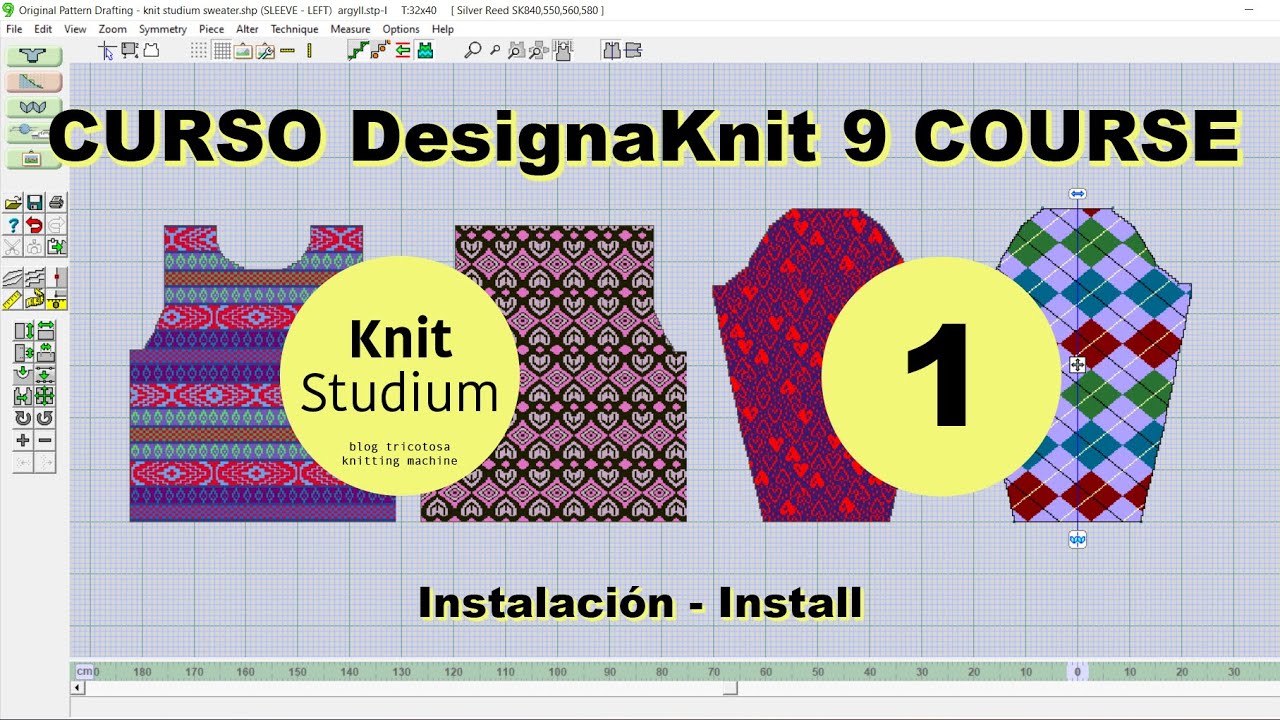
Task: Open the Stitch Designer section button
Action: (34, 107)
